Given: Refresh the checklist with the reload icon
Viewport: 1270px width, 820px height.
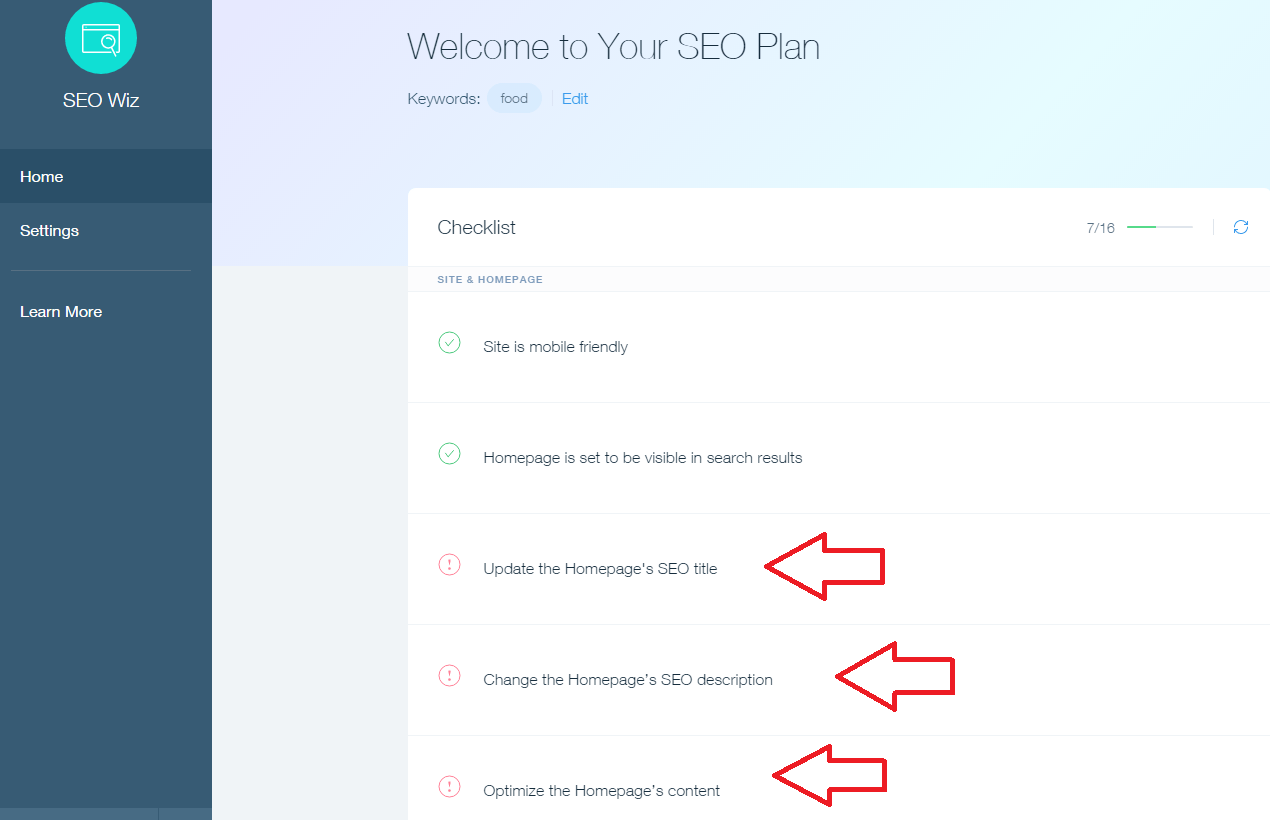Looking at the screenshot, I should [x=1241, y=227].
